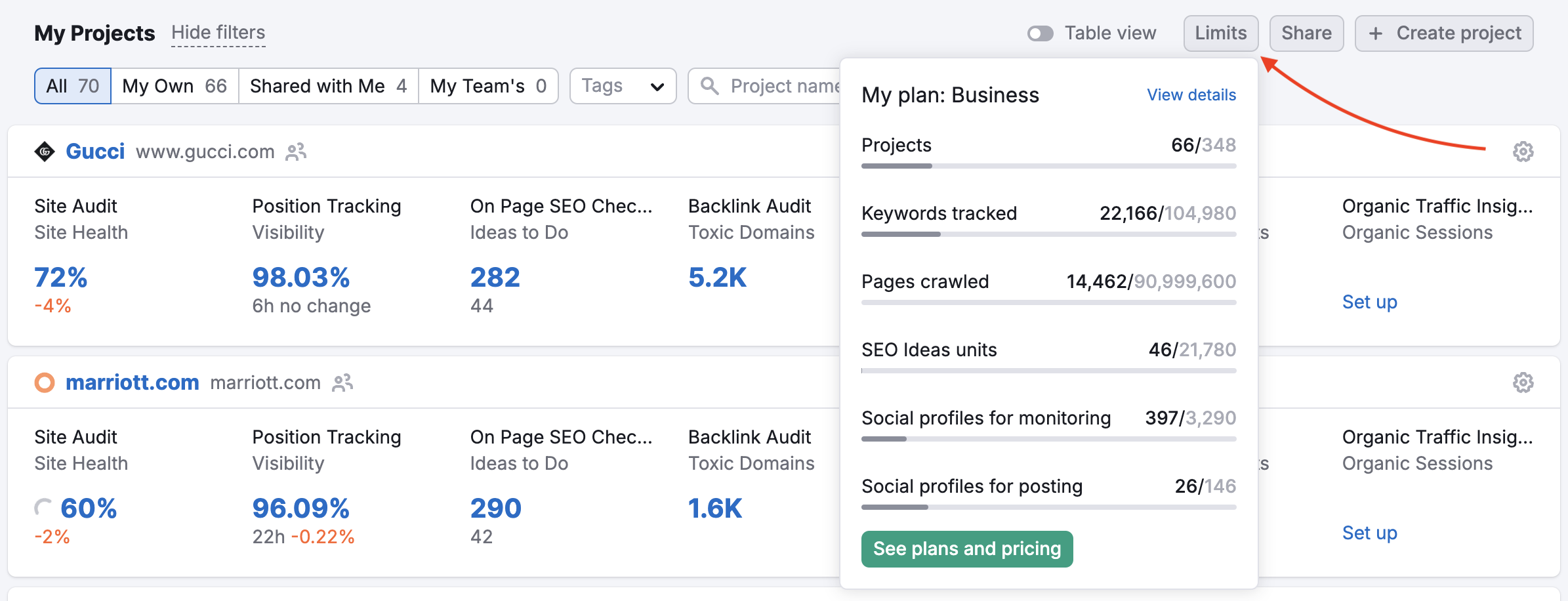Click the Projects usage progress bar
Screen dimensions: 1568x601
pyautogui.click(x=1048, y=166)
